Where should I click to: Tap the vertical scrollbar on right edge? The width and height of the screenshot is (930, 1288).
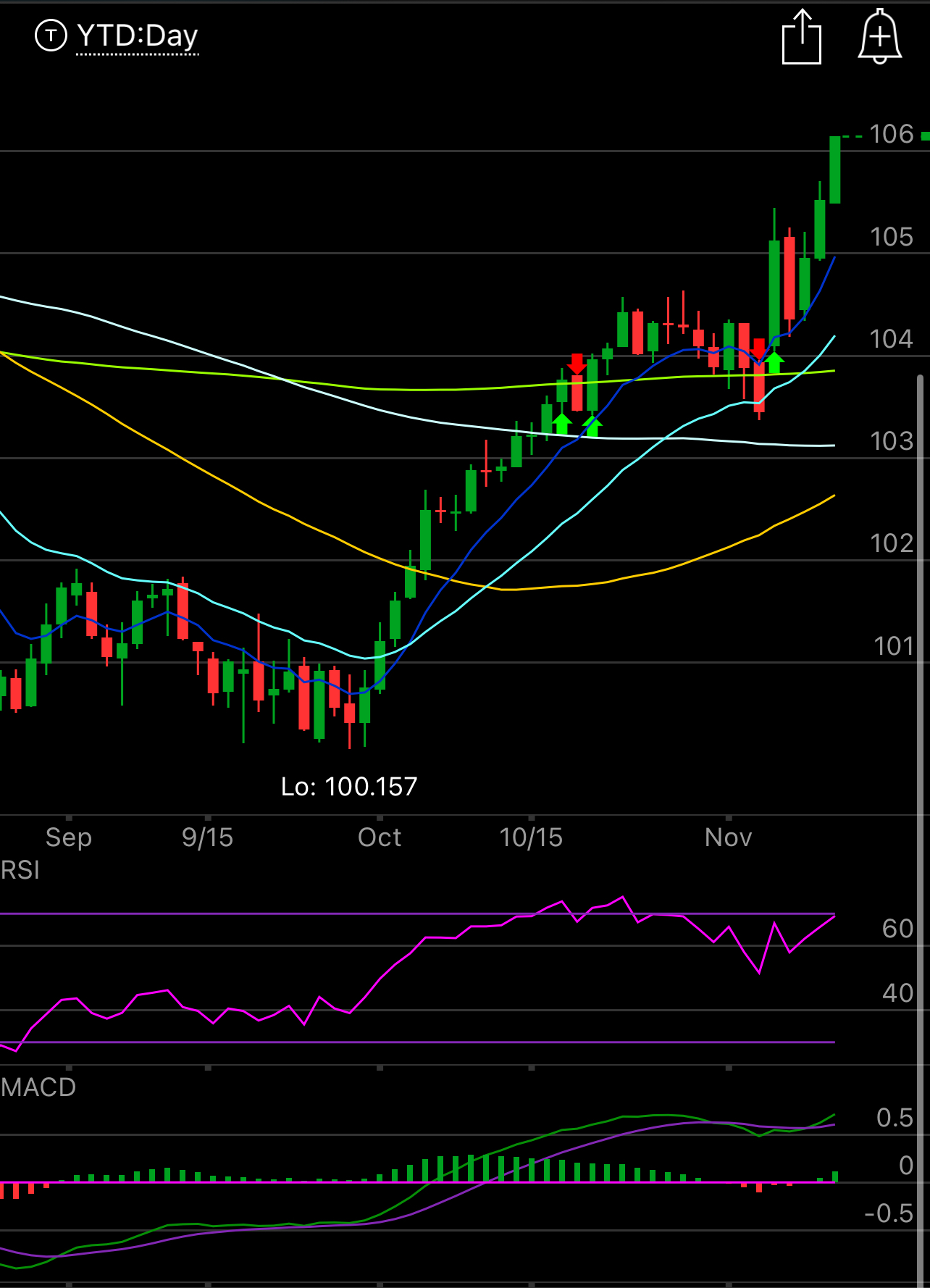921,829
